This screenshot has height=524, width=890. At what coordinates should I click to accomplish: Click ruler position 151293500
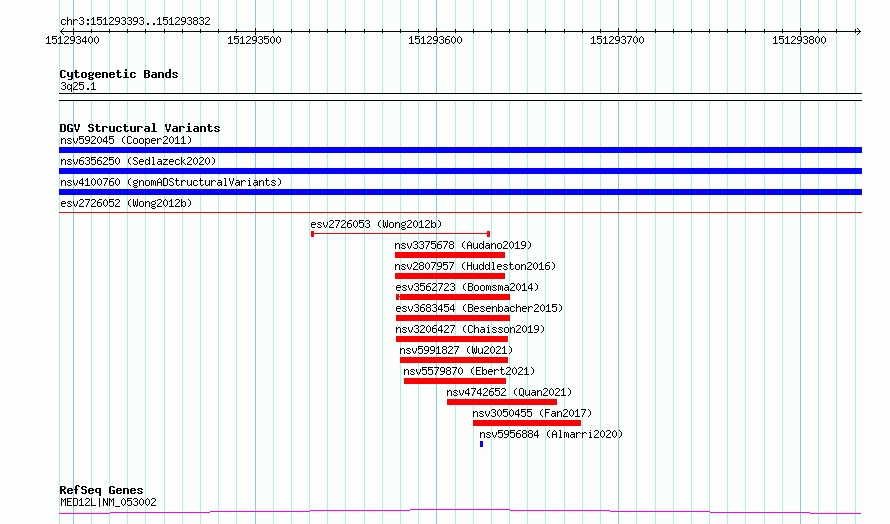[x=254, y=40]
